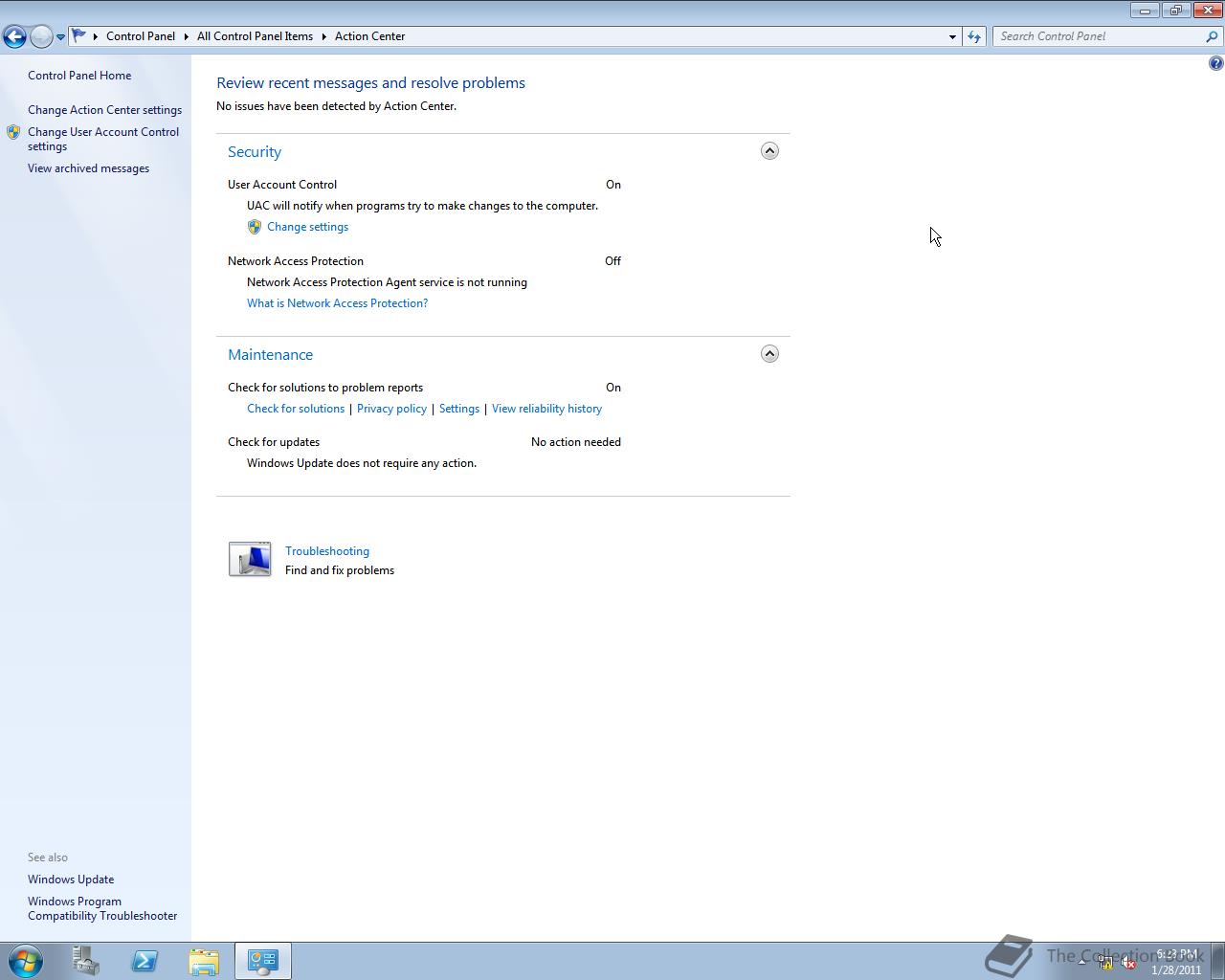
Task: Open Control Panel Home link
Action: pyautogui.click(x=79, y=76)
